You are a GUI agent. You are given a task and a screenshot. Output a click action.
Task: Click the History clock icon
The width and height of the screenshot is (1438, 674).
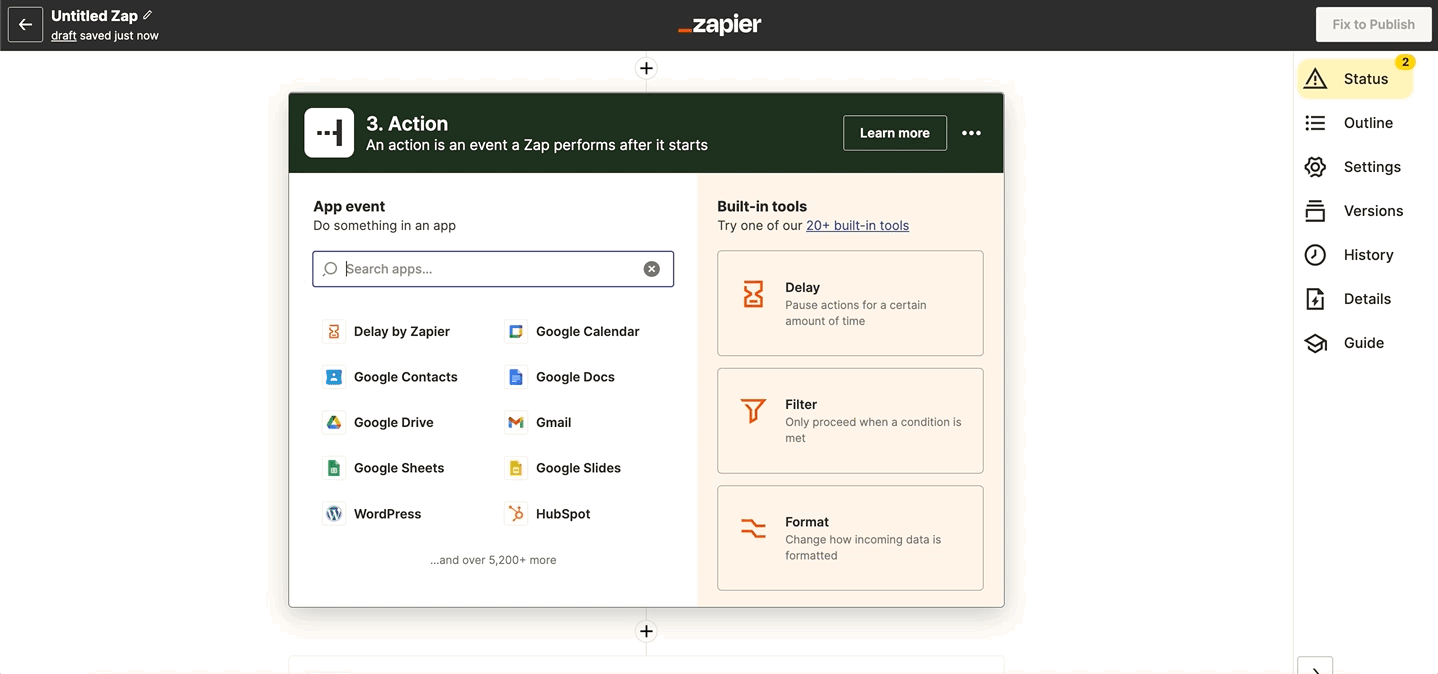(1315, 255)
